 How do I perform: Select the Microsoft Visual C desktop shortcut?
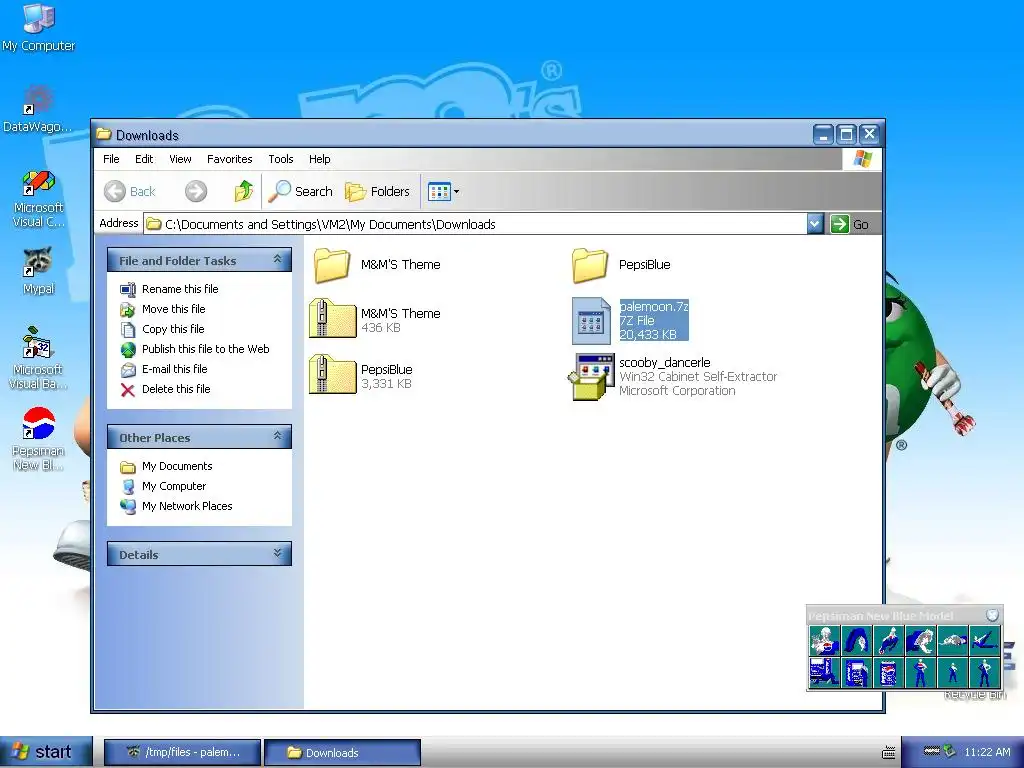click(x=38, y=199)
